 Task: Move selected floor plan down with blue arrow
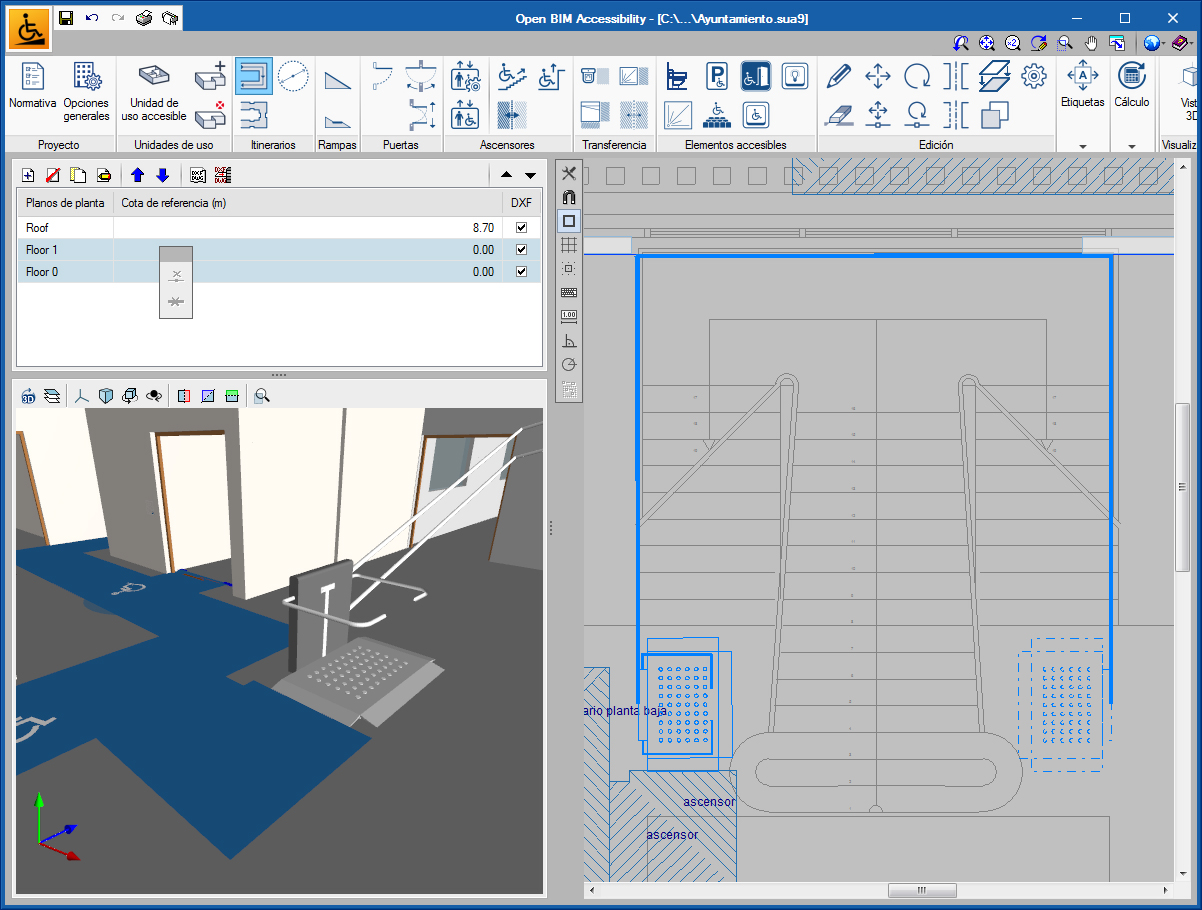coord(161,175)
